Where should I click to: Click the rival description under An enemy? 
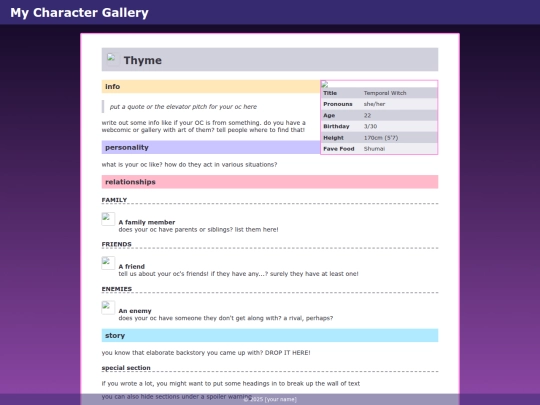(226, 318)
